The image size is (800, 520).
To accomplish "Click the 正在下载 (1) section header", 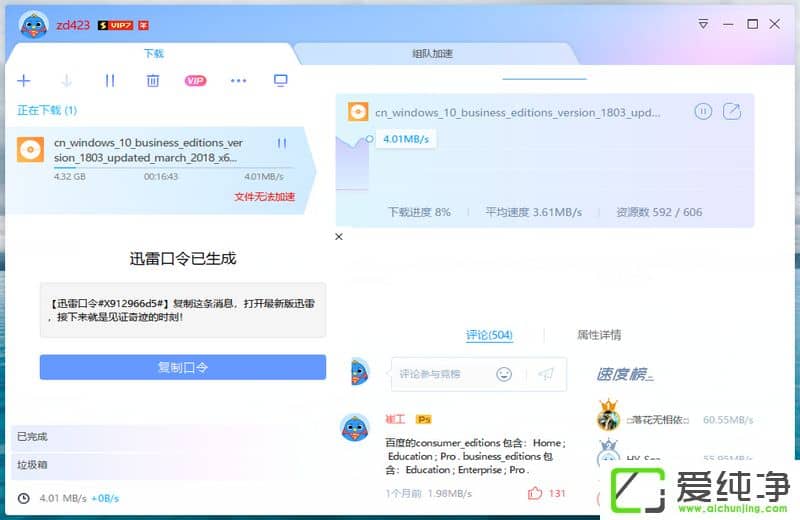I will pyautogui.click(x=47, y=110).
